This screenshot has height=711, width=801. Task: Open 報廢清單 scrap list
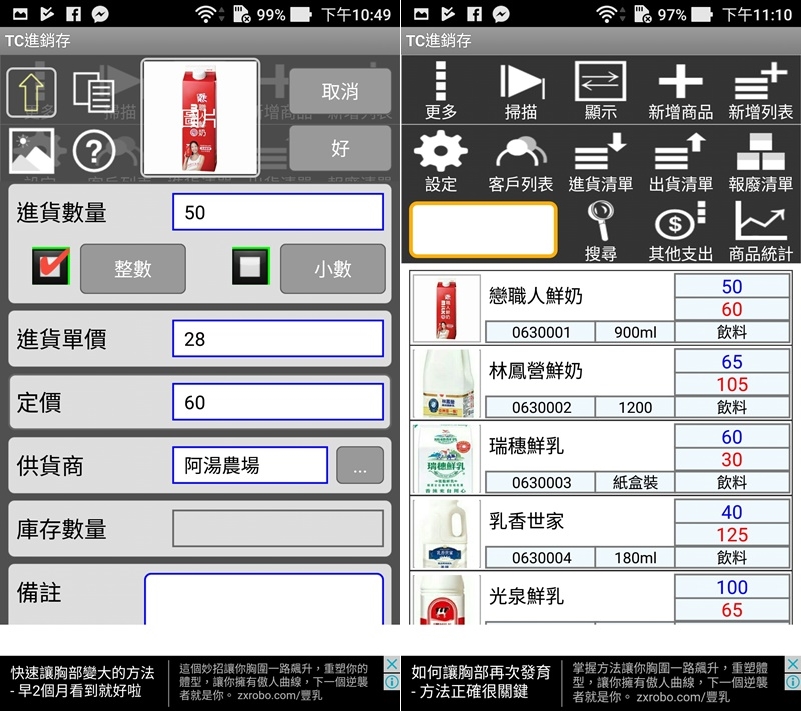click(760, 162)
